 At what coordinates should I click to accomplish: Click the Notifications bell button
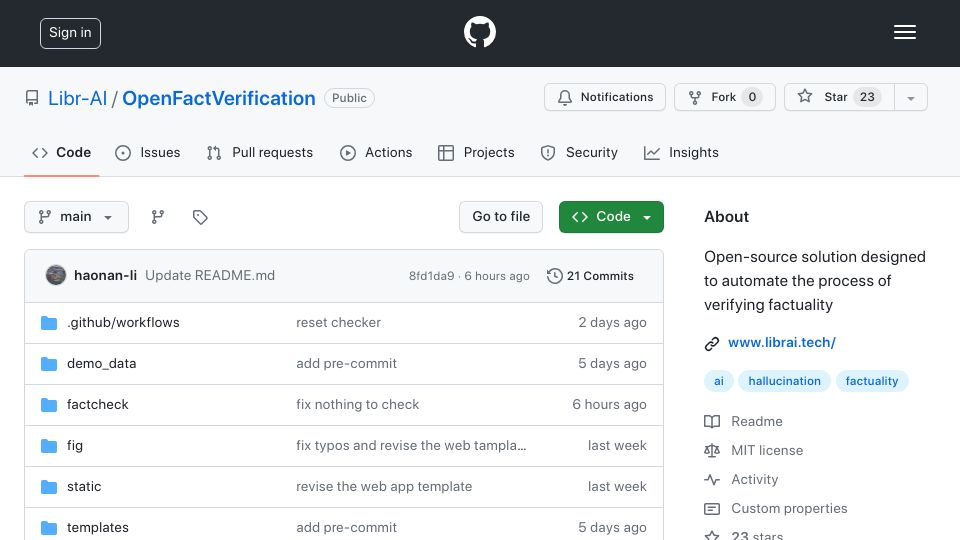[604, 97]
